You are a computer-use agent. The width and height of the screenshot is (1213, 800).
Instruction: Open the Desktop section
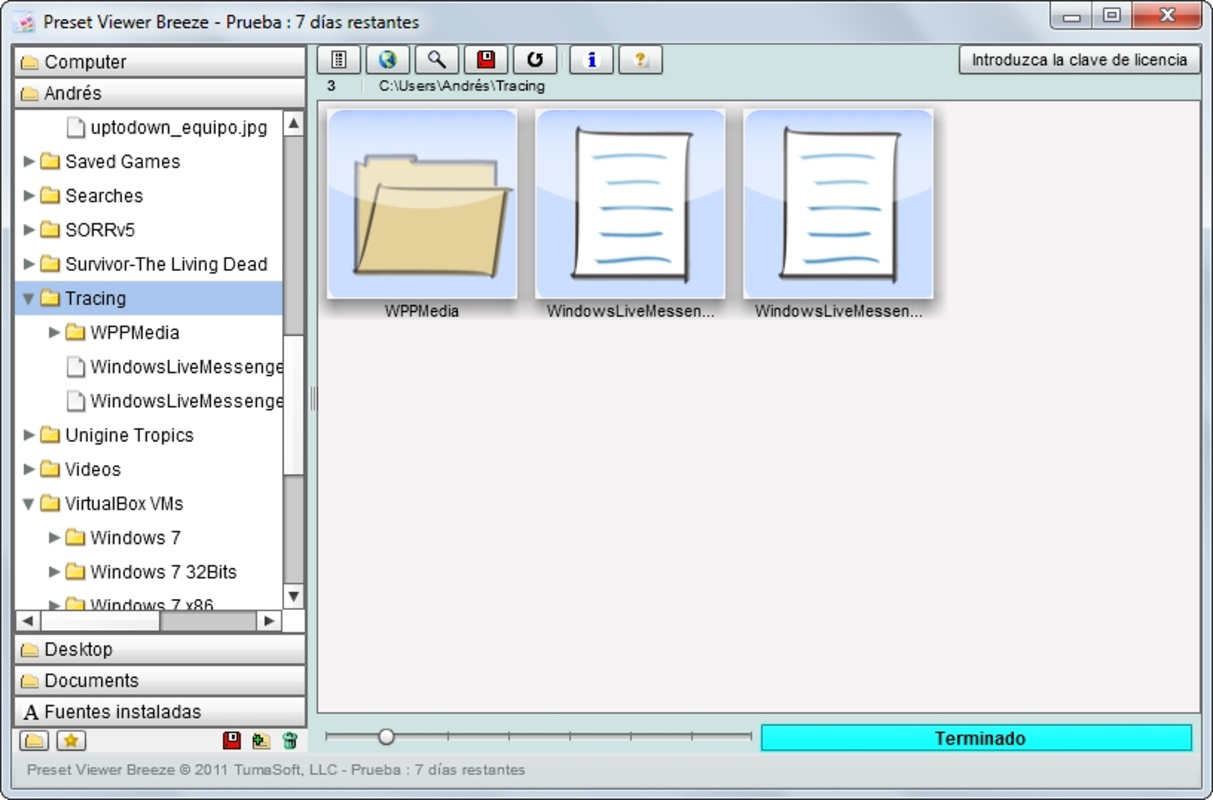click(160, 649)
